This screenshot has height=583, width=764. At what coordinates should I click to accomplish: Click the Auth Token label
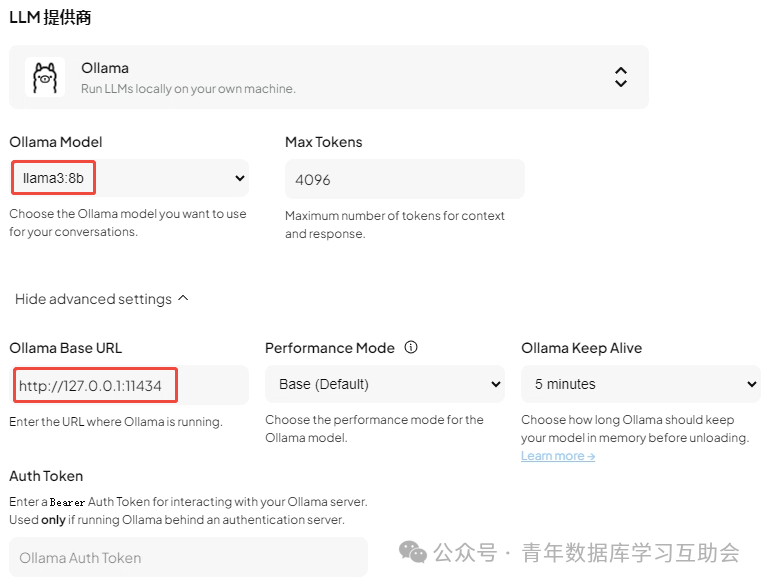tap(46, 476)
